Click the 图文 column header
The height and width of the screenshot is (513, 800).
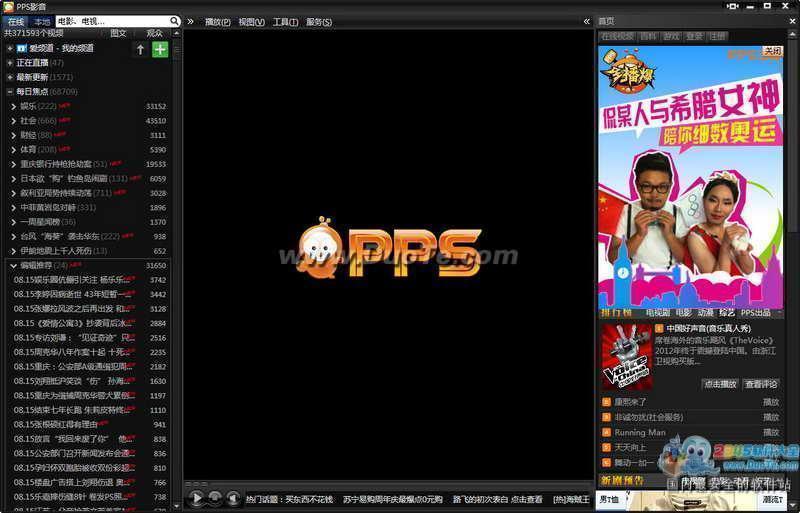118,33
